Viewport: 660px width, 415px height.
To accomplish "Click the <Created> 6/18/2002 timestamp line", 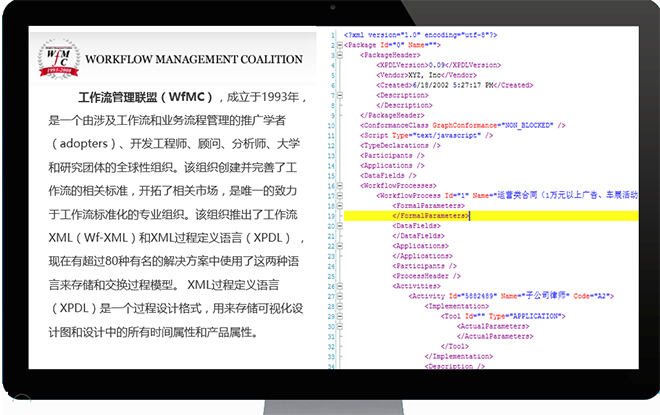I will [x=455, y=85].
